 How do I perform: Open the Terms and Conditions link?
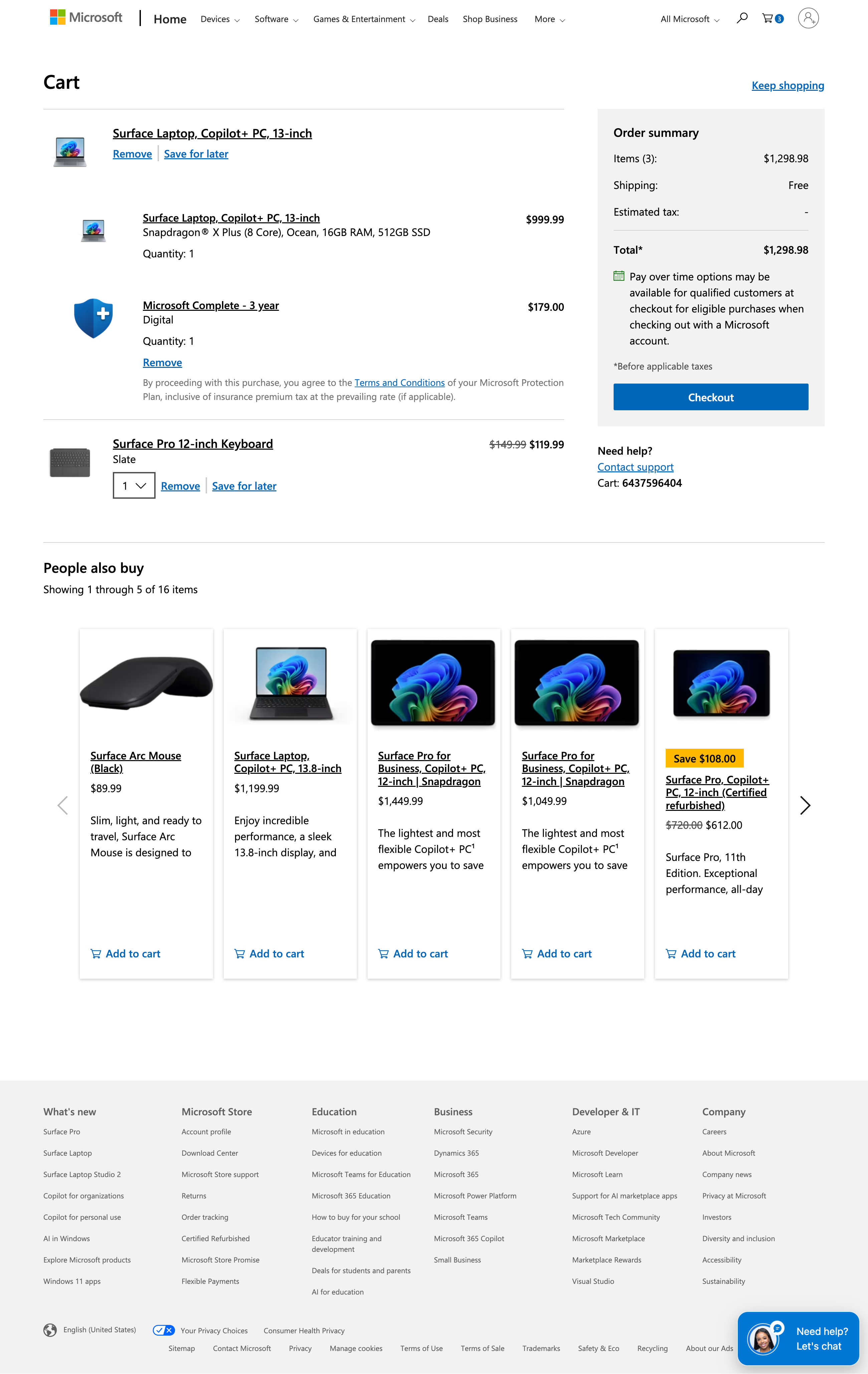coord(400,382)
